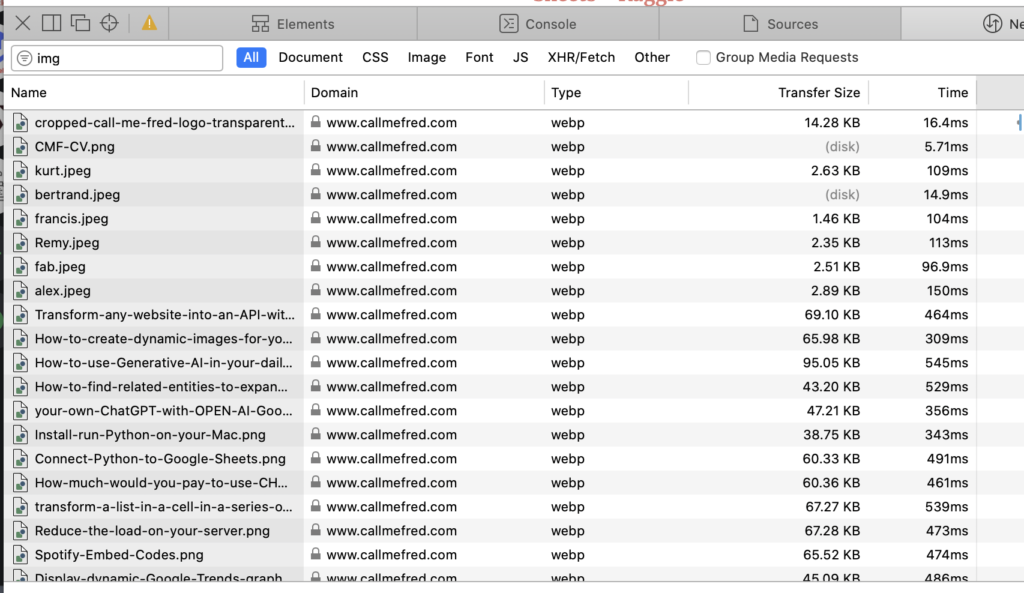Sort by the Type column header
Viewport: 1024px width, 593px height.
616,93
